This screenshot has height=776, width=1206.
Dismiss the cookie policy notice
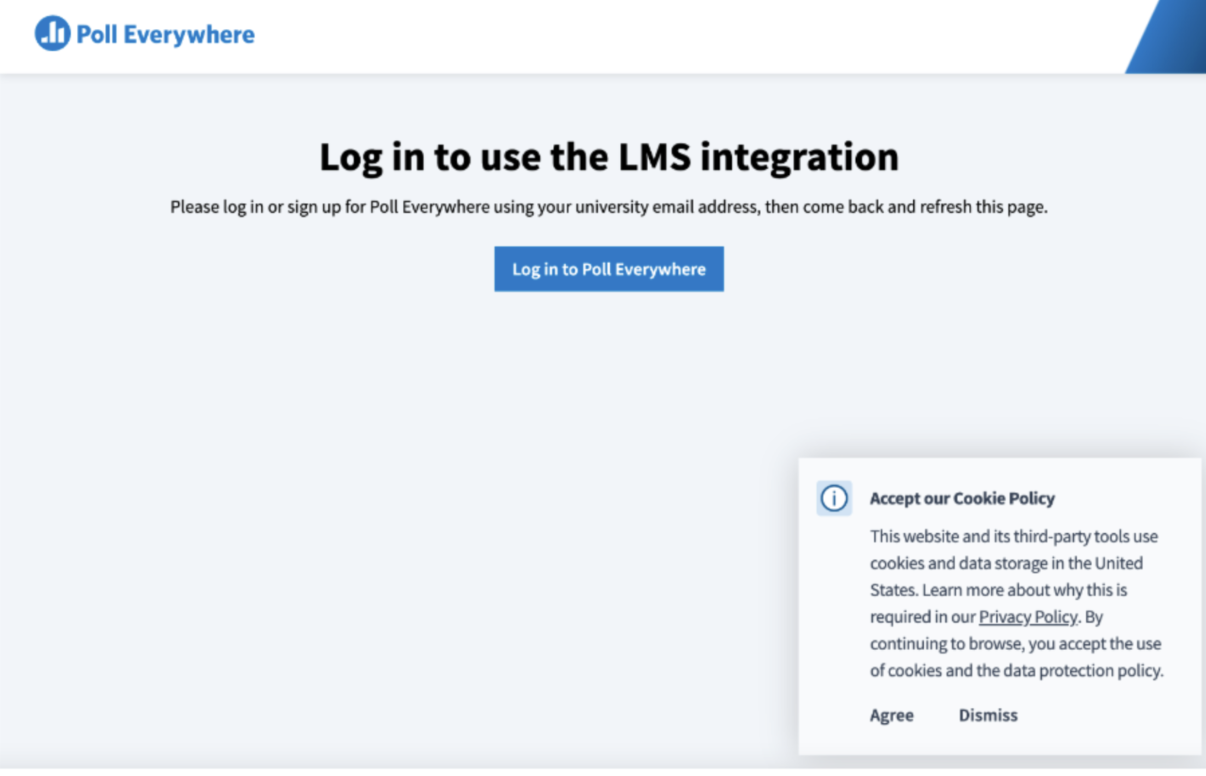988,715
